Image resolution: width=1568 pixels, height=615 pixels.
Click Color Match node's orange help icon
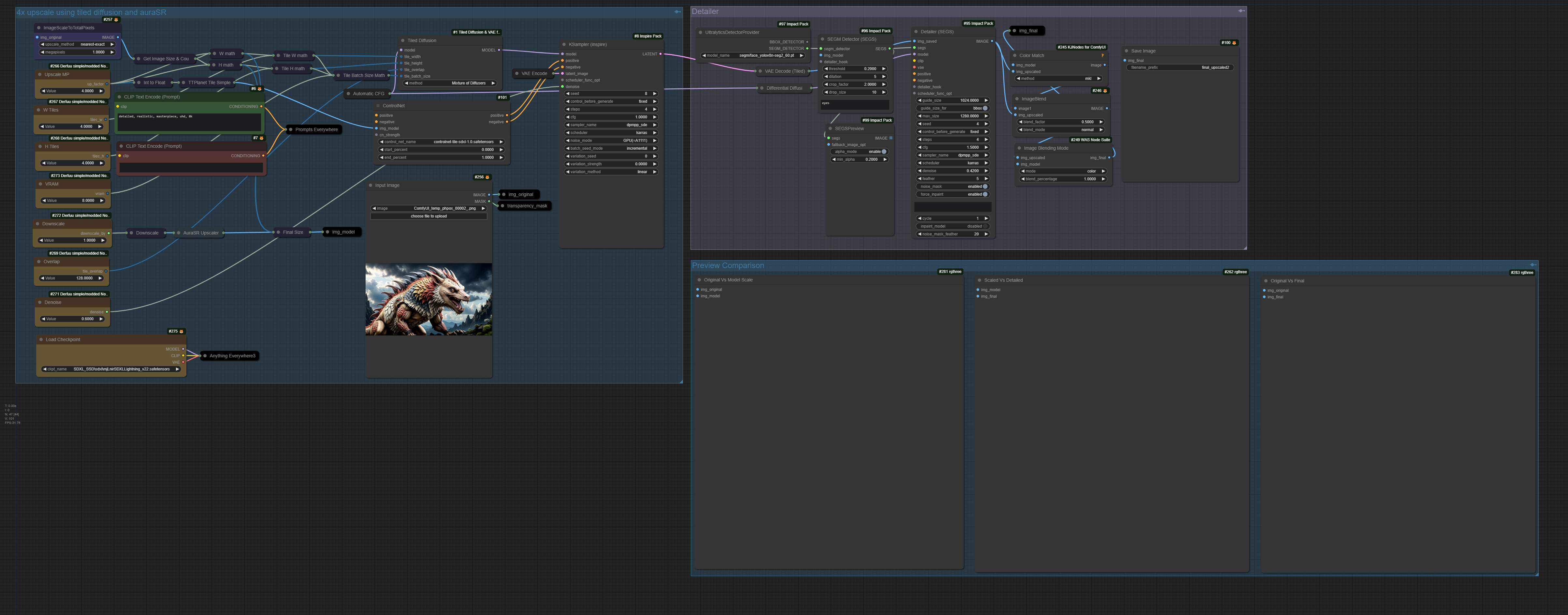(x=1102, y=55)
